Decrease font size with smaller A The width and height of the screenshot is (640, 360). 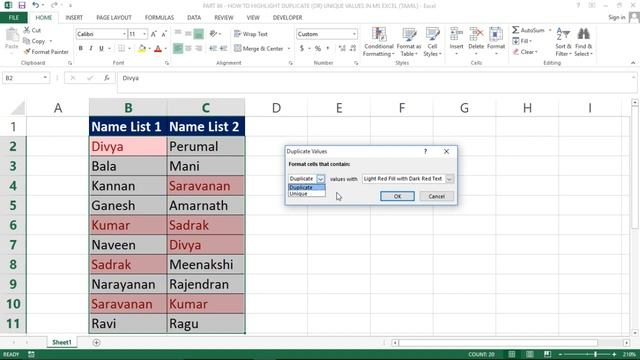[164, 34]
